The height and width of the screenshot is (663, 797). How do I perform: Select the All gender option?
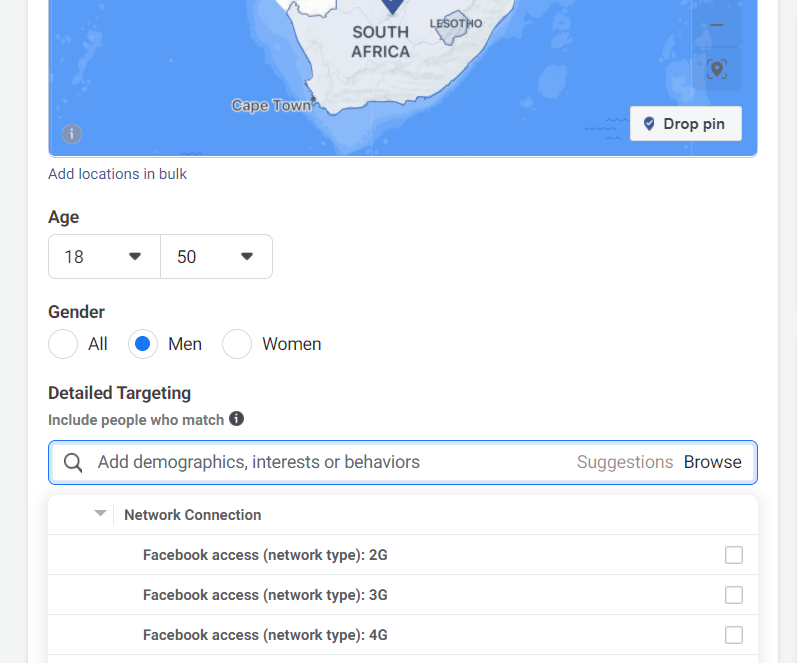click(63, 344)
